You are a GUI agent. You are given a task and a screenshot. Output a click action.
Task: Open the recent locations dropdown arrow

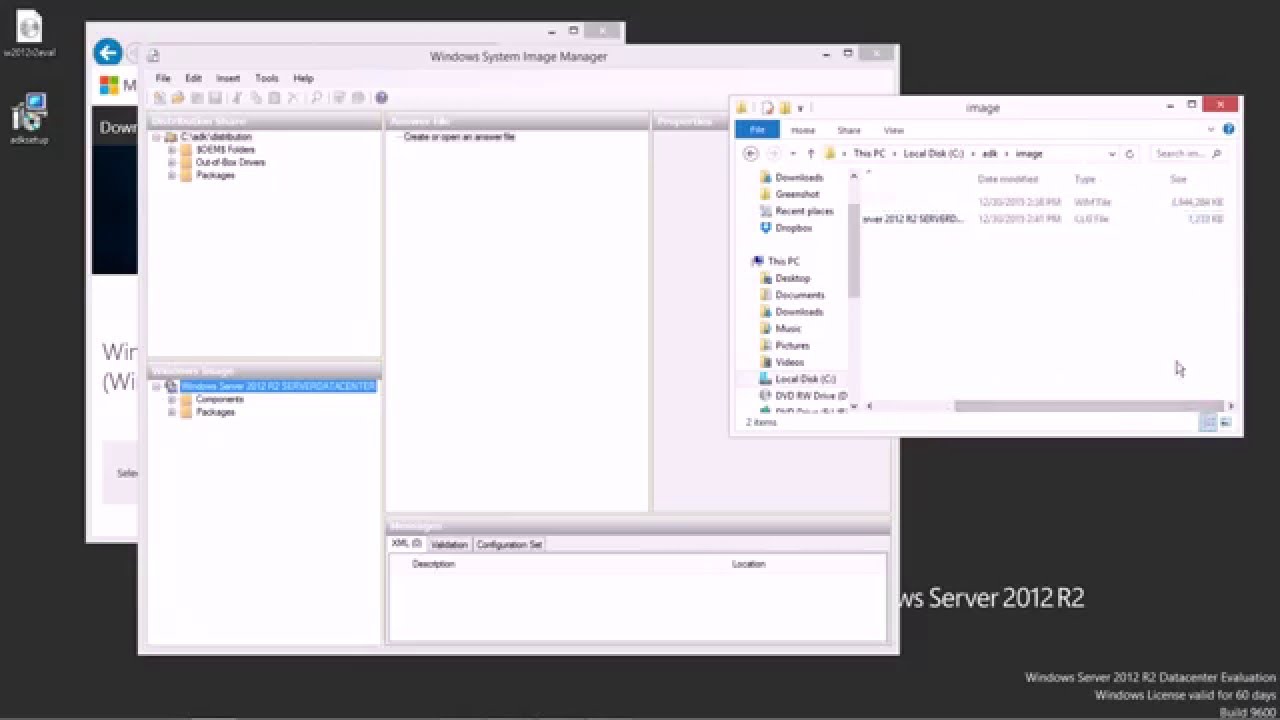click(793, 154)
